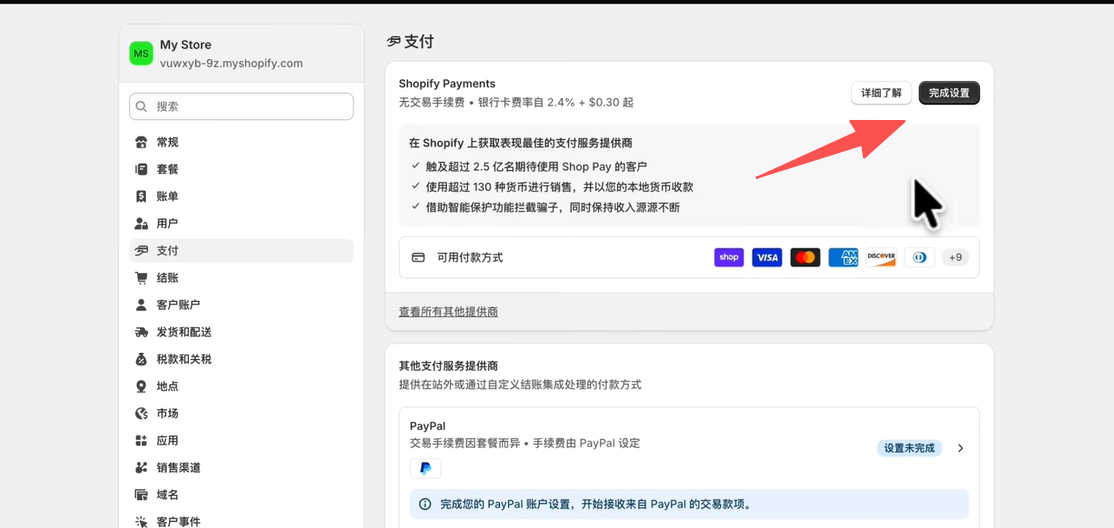Show the +9 more payment methods

pos(956,257)
